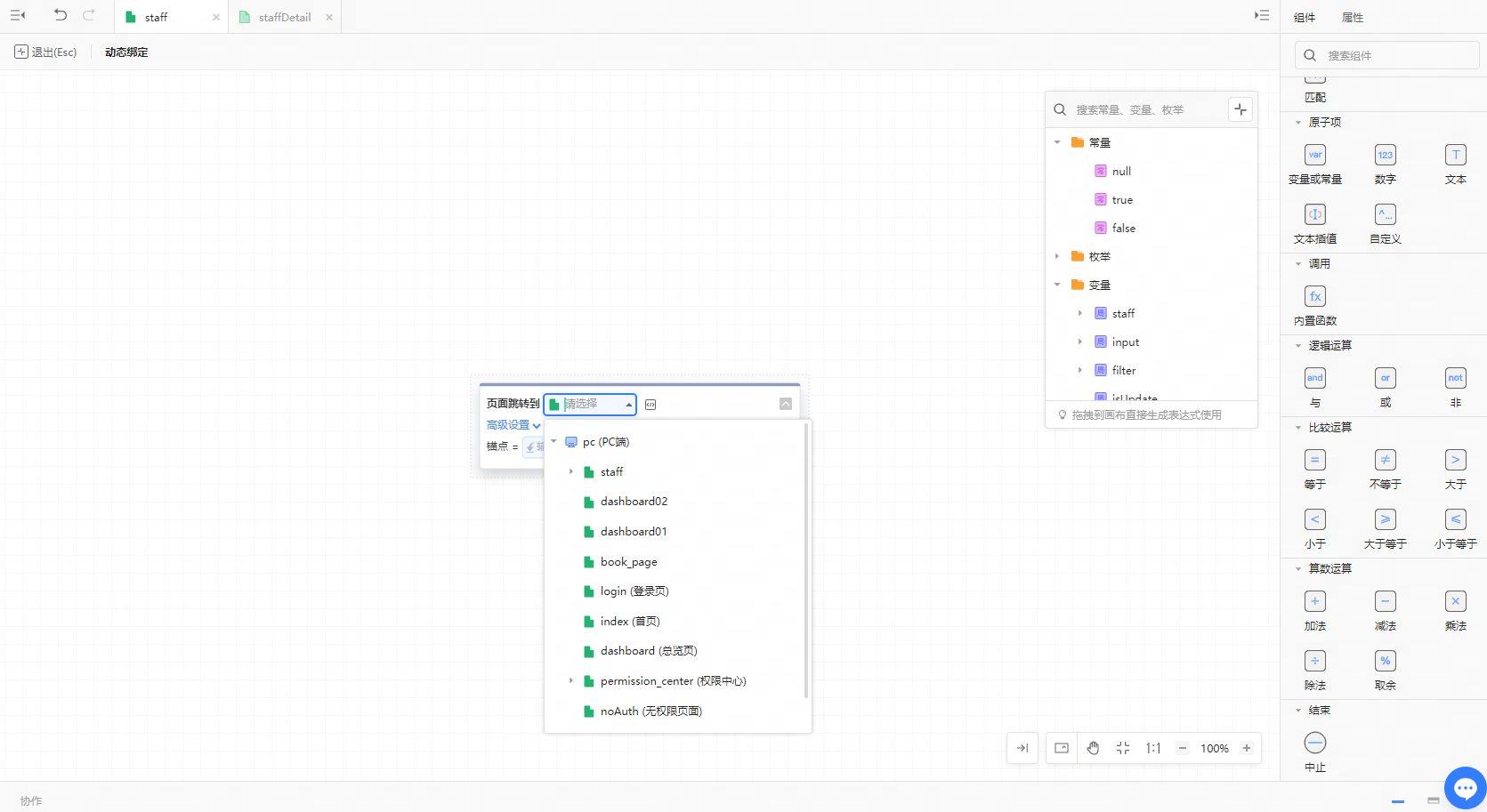
Task: Select the 文本 text component
Action: tap(1456, 155)
